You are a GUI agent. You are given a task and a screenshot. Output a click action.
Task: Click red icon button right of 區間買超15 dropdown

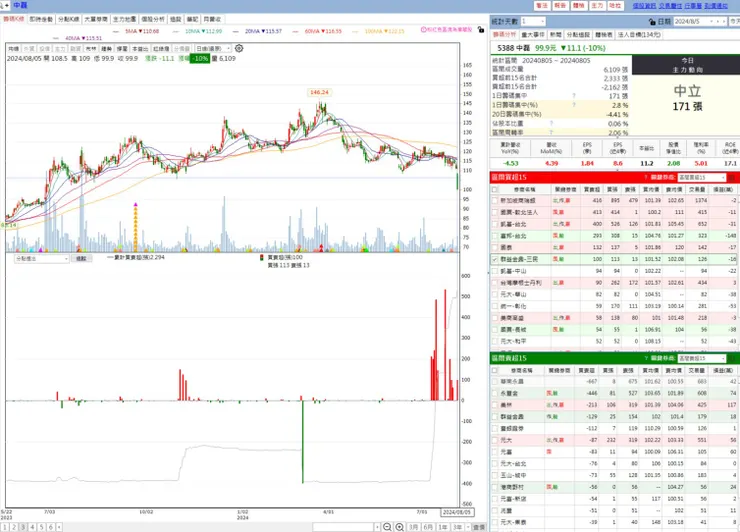732,177
